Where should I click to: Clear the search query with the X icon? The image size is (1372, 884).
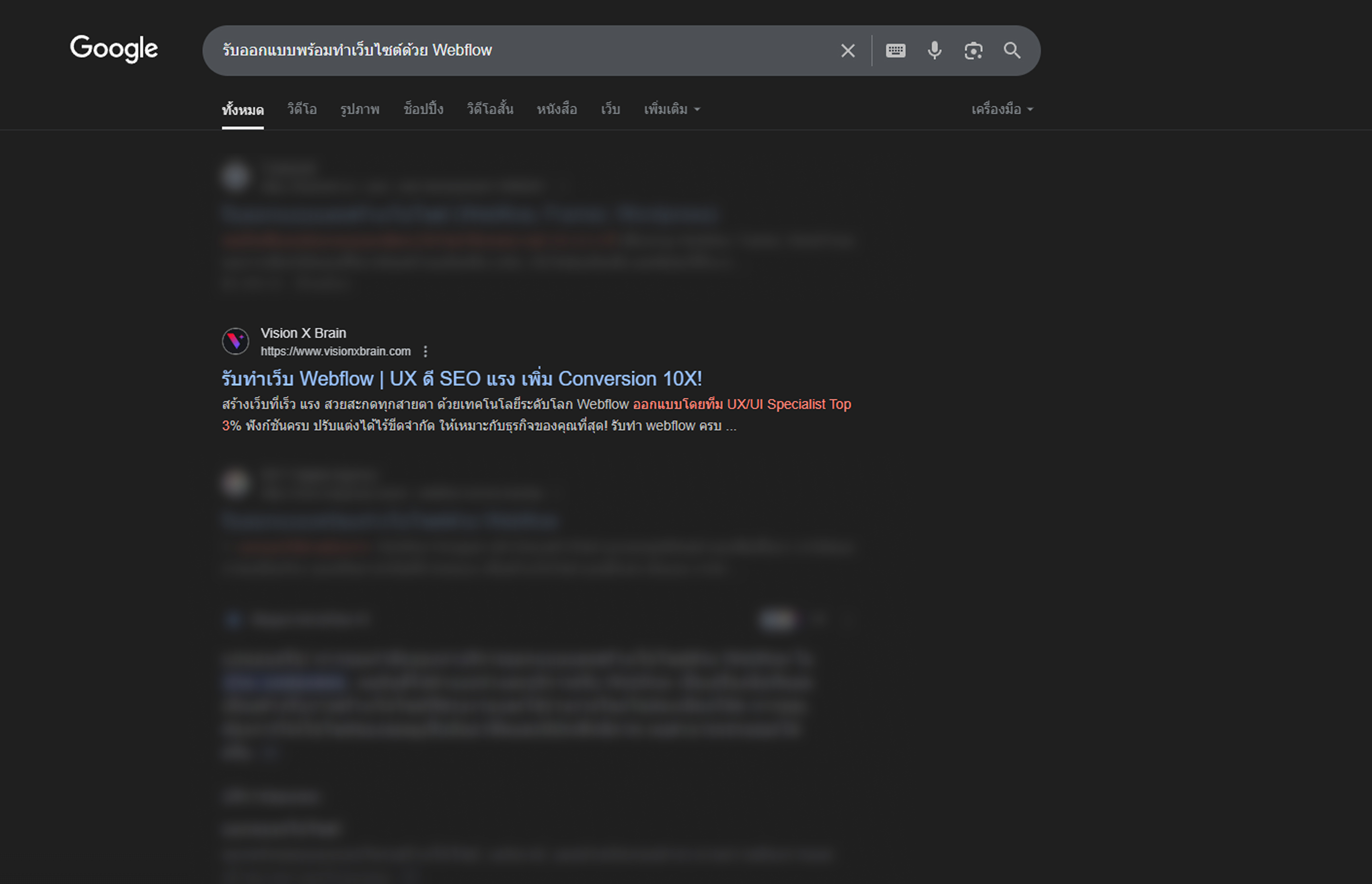point(848,51)
